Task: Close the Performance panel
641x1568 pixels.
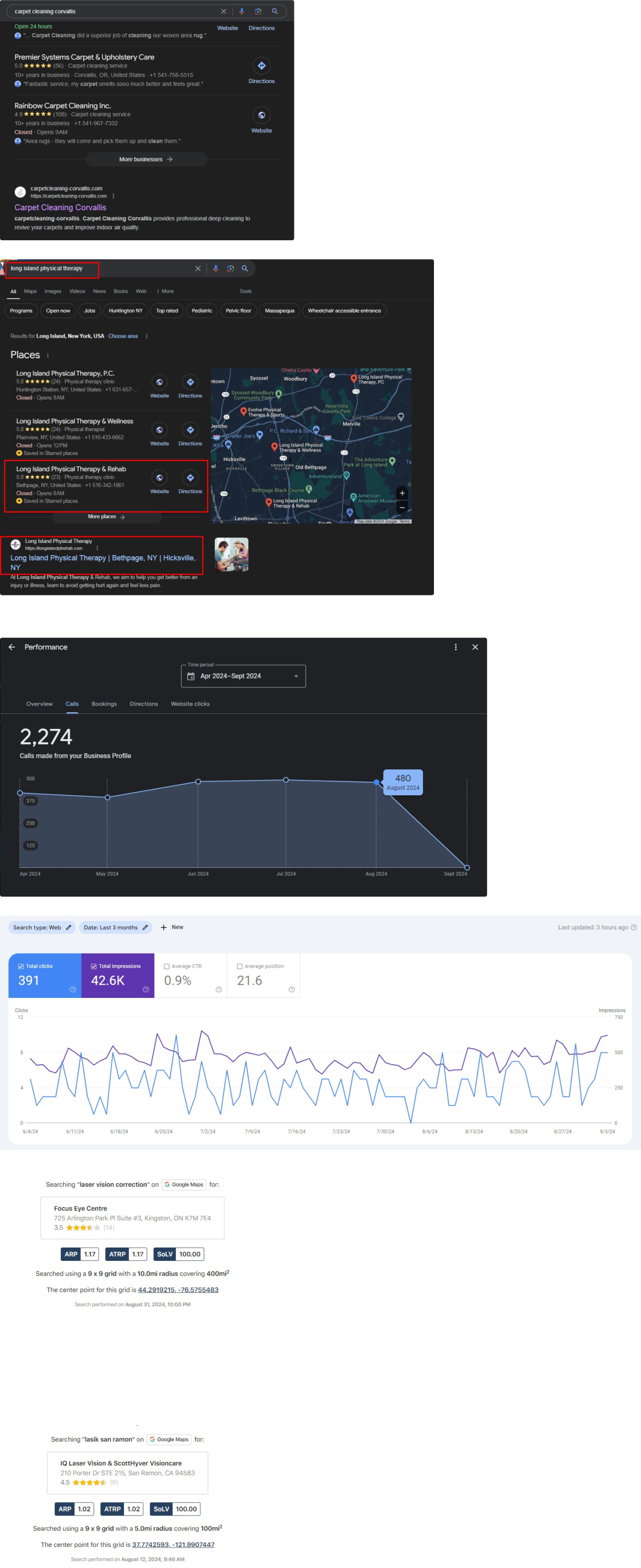Action: (x=475, y=647)
